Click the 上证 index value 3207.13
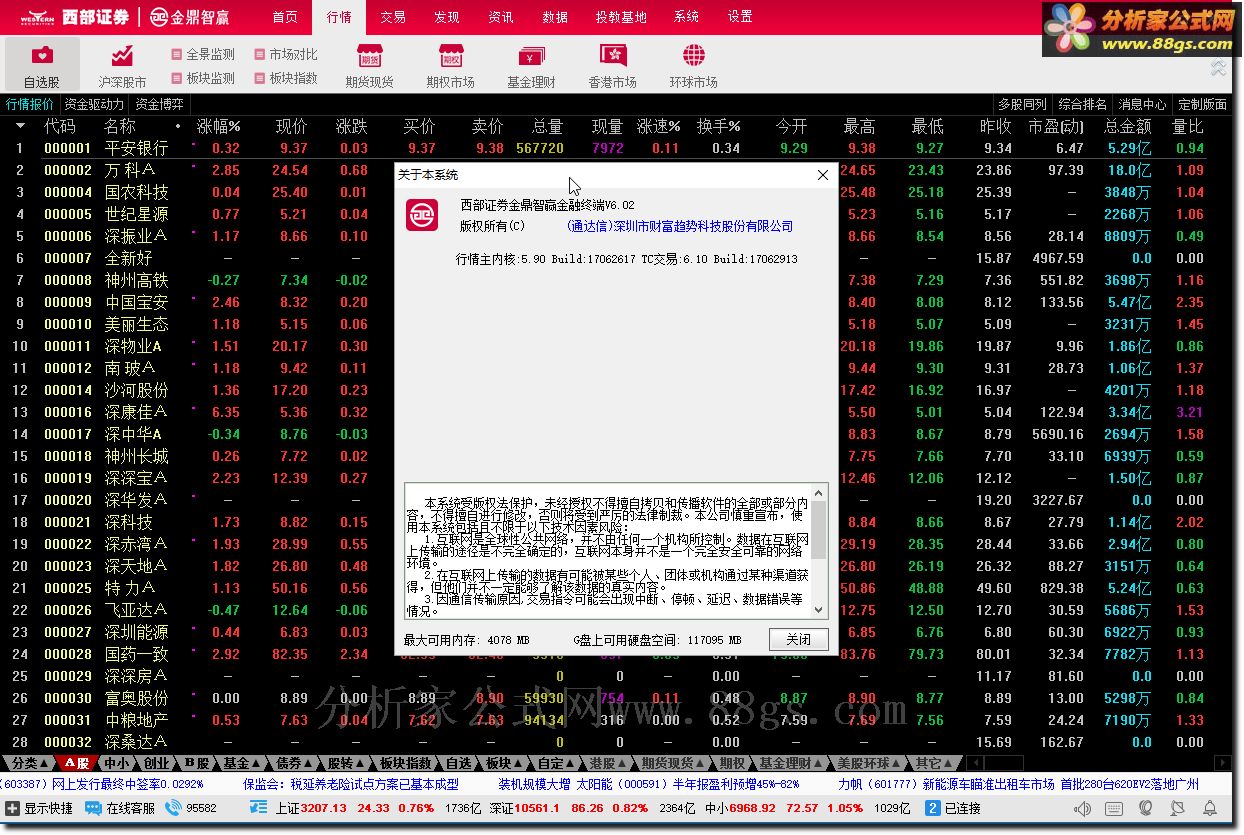This screenshot has height=835, width=1244. (323, 808)
